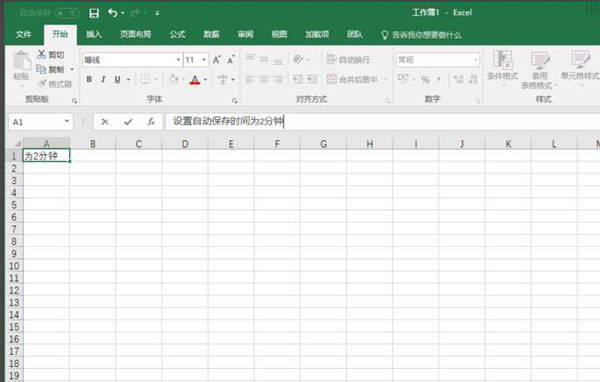Open the 公式 (Formulas) ribbon tab

point(177,34)
